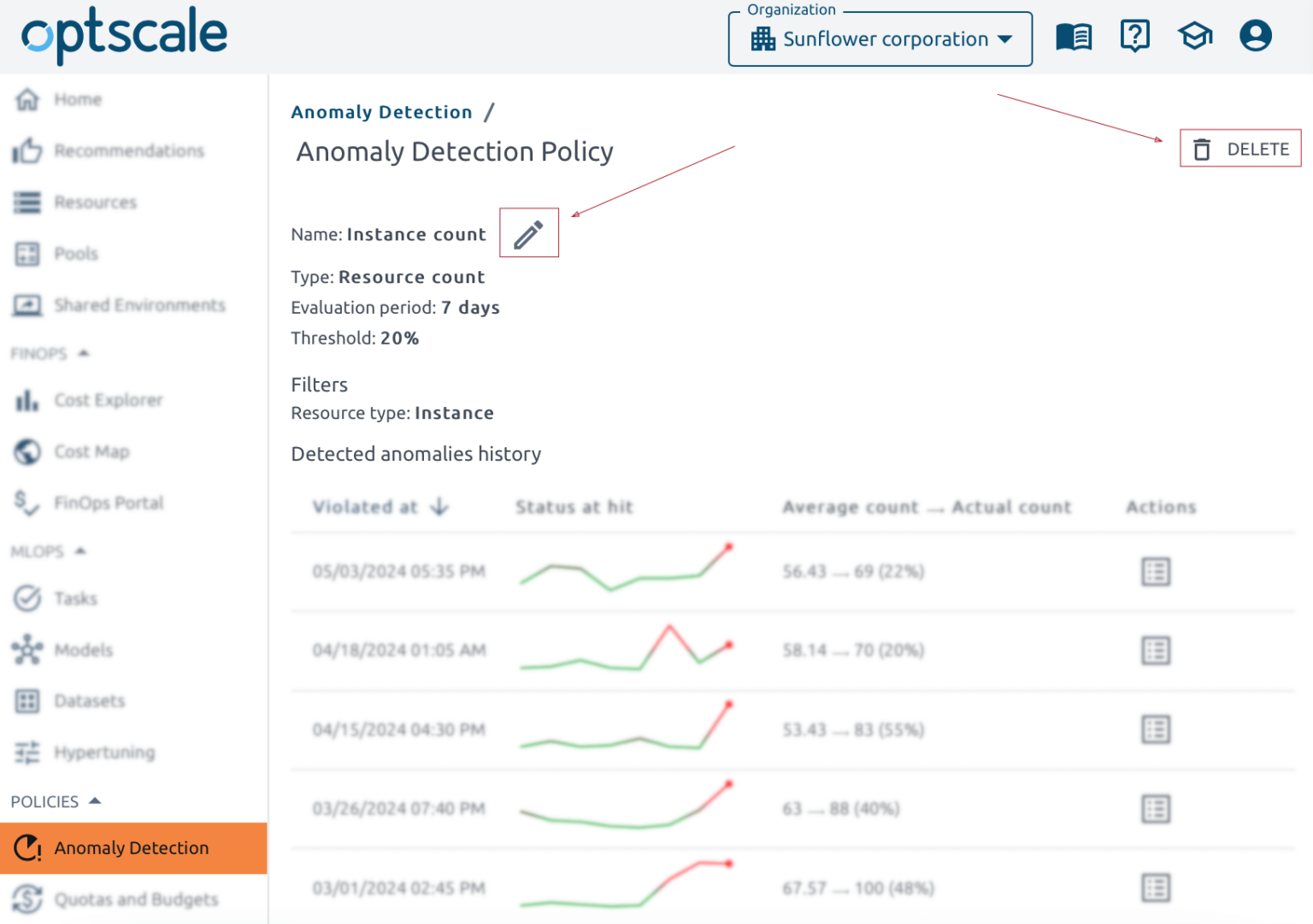Collapse the MLOPS section in the sidebar
This screenshot has height=924, width=1313.
click(x=80, y=550)
